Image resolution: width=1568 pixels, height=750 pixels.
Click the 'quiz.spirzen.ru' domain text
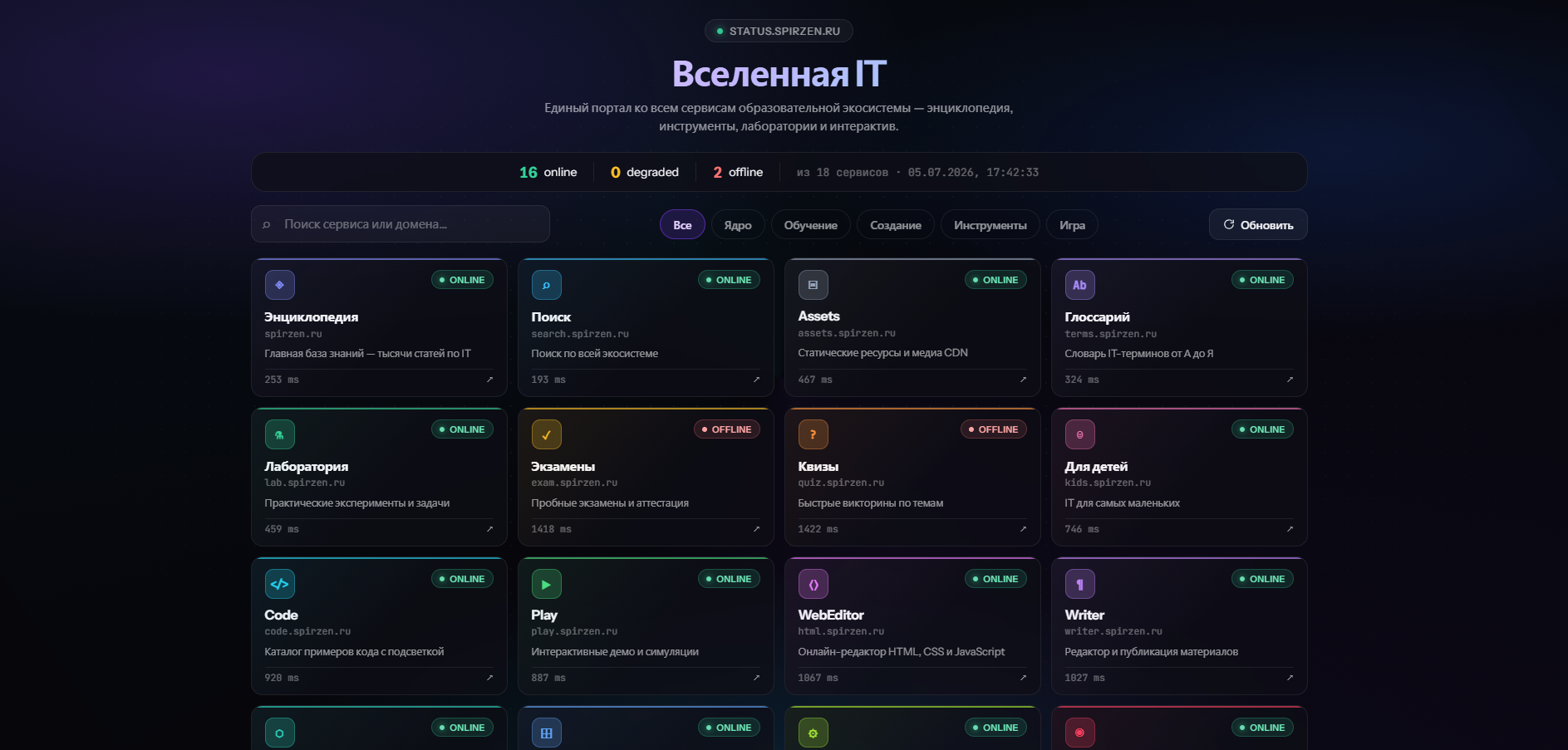(x=841, y=483)
